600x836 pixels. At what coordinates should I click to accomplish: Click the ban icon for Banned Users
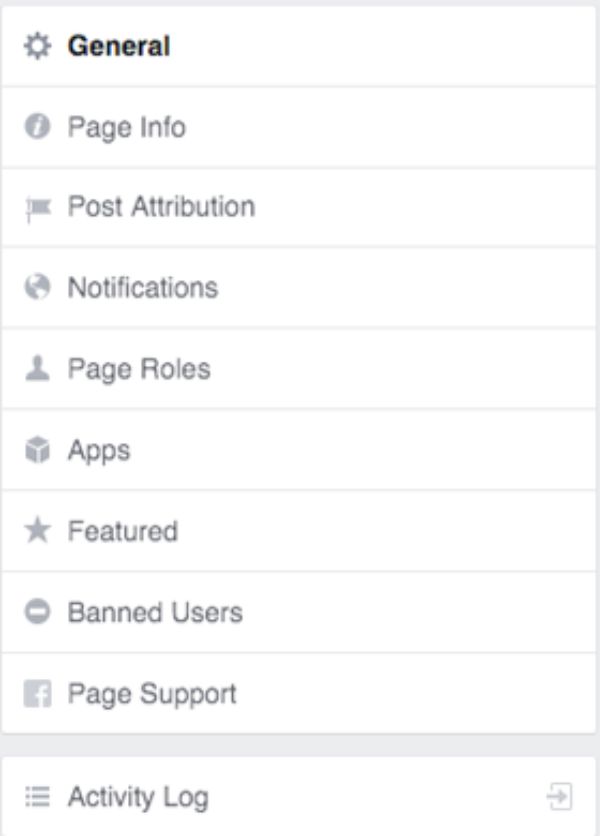37,612
